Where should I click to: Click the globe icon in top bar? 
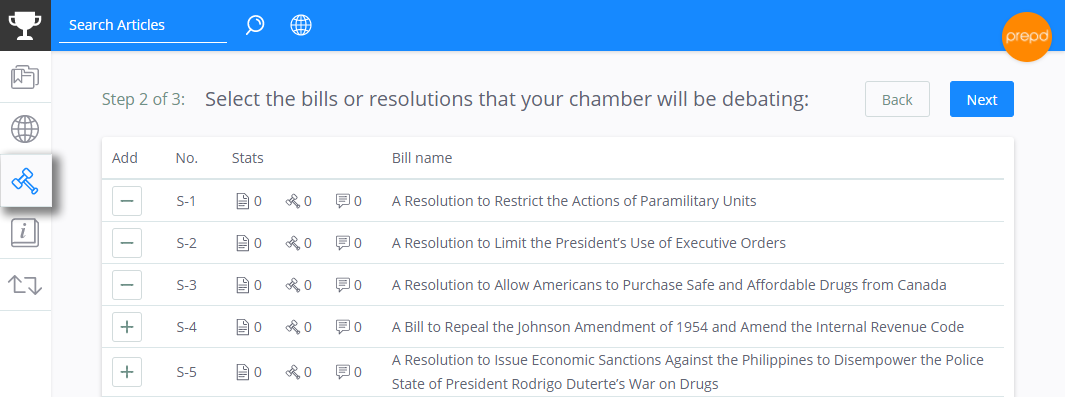(x=301, y=25)
